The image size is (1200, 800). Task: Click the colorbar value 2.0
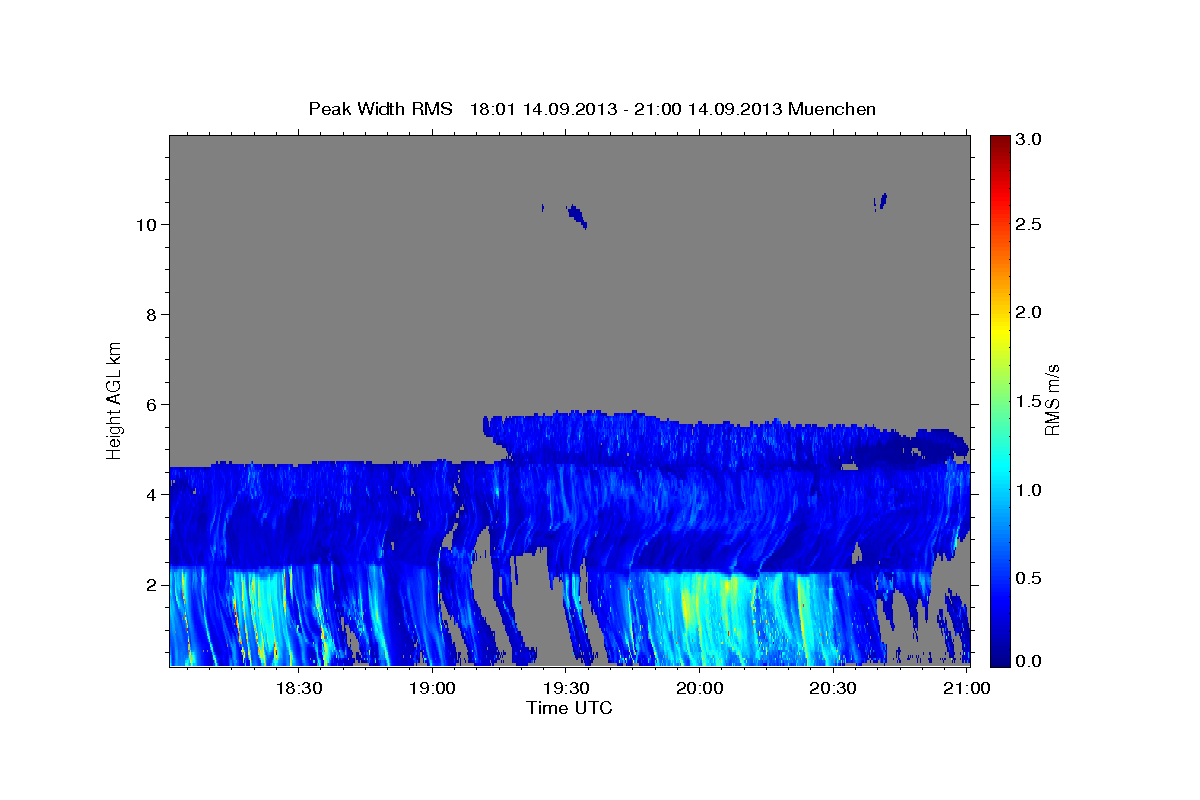(1030, 313)
